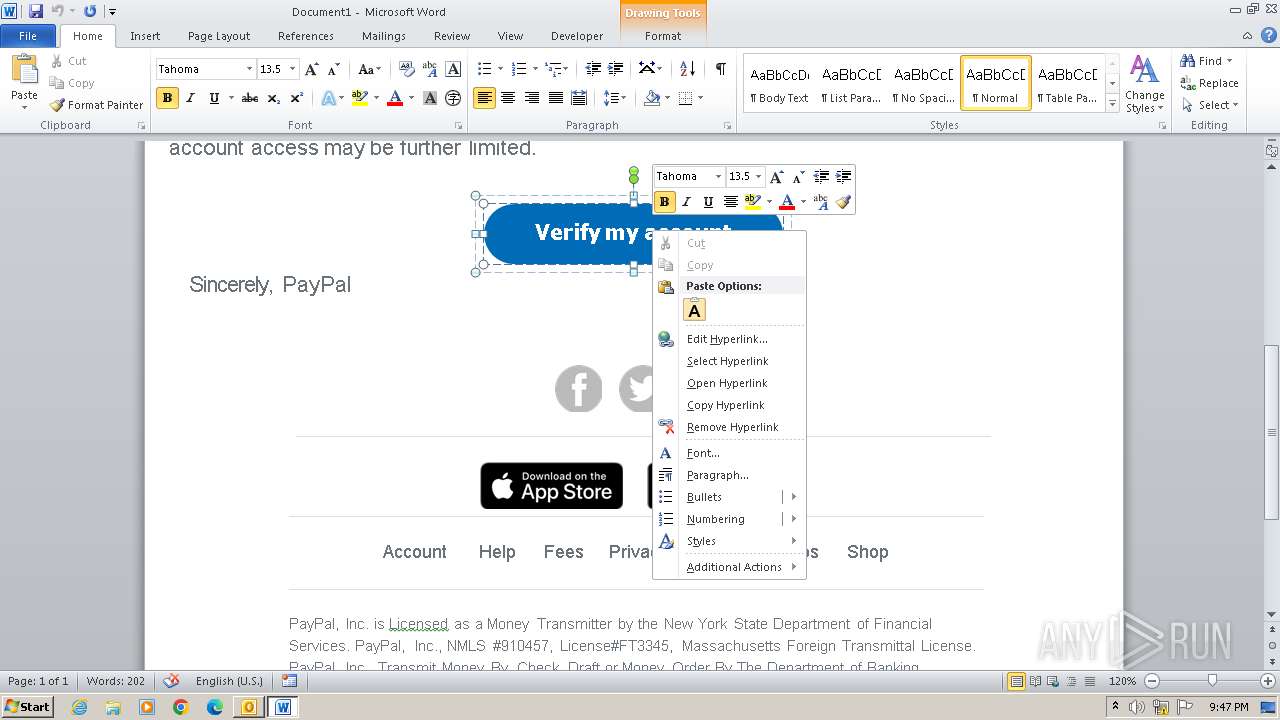Apply subscript formatting
The width and height of the screenshot is (1280, 720).
pos(275,98)
